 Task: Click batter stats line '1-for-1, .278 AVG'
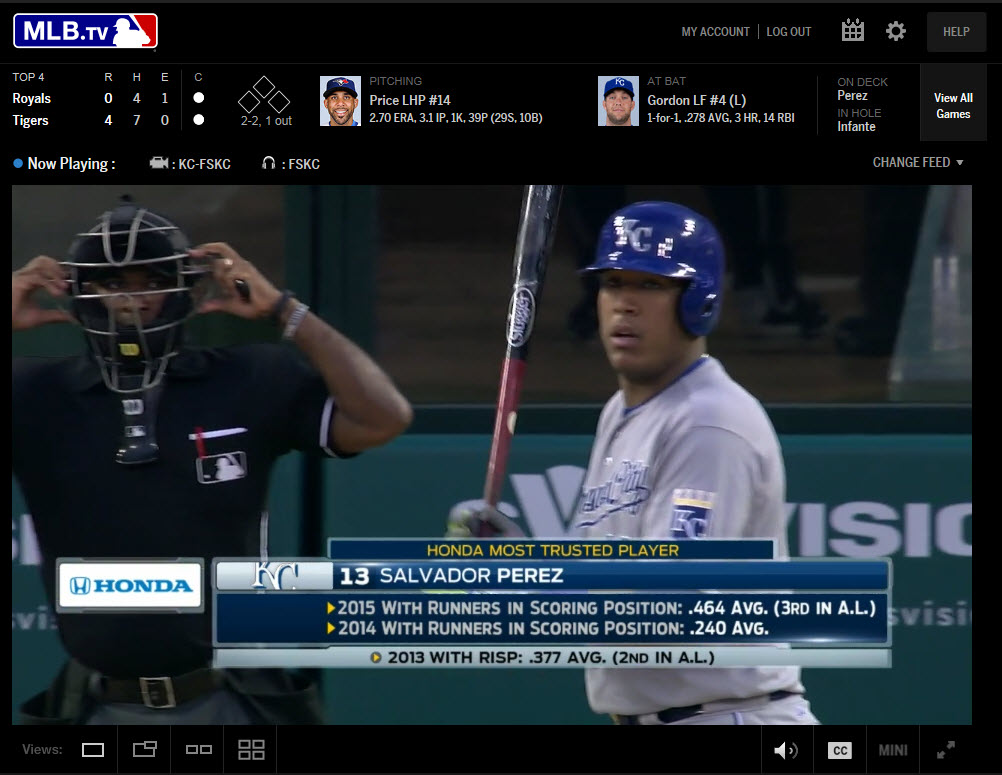[721, 118]
